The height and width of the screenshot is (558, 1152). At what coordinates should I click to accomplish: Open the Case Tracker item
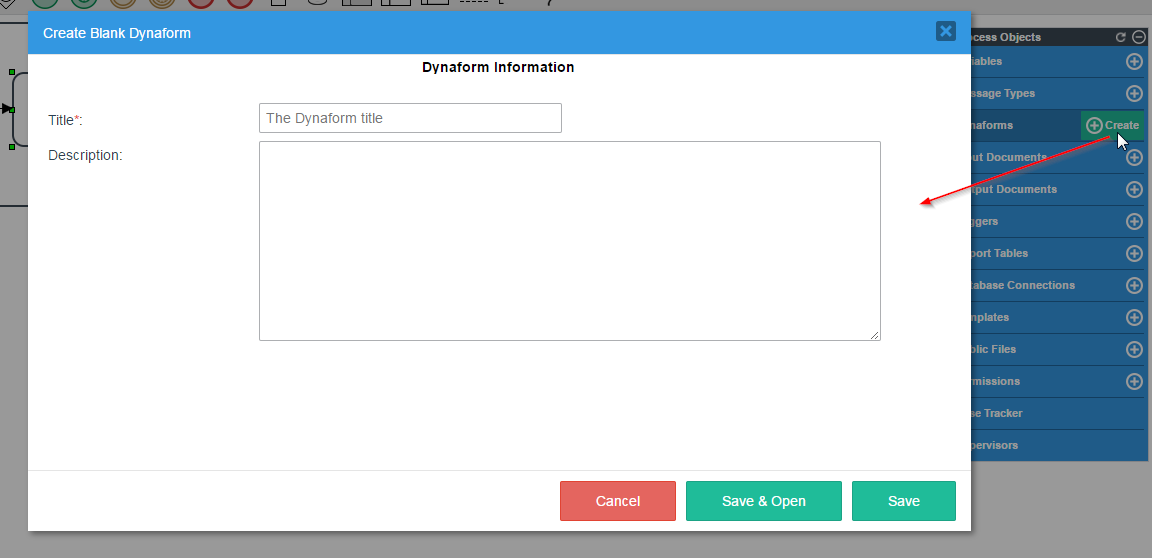(1050, 413)
